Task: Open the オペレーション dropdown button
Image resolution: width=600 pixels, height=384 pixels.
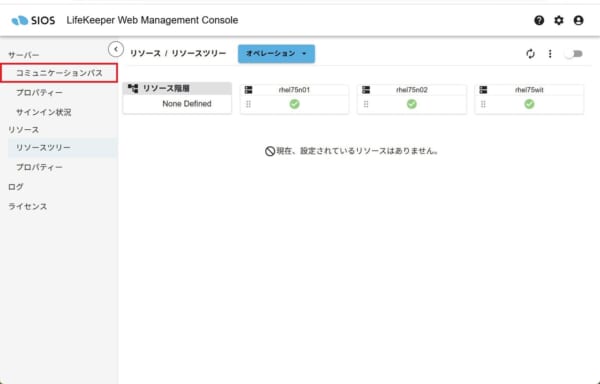Action: (276, 54)
